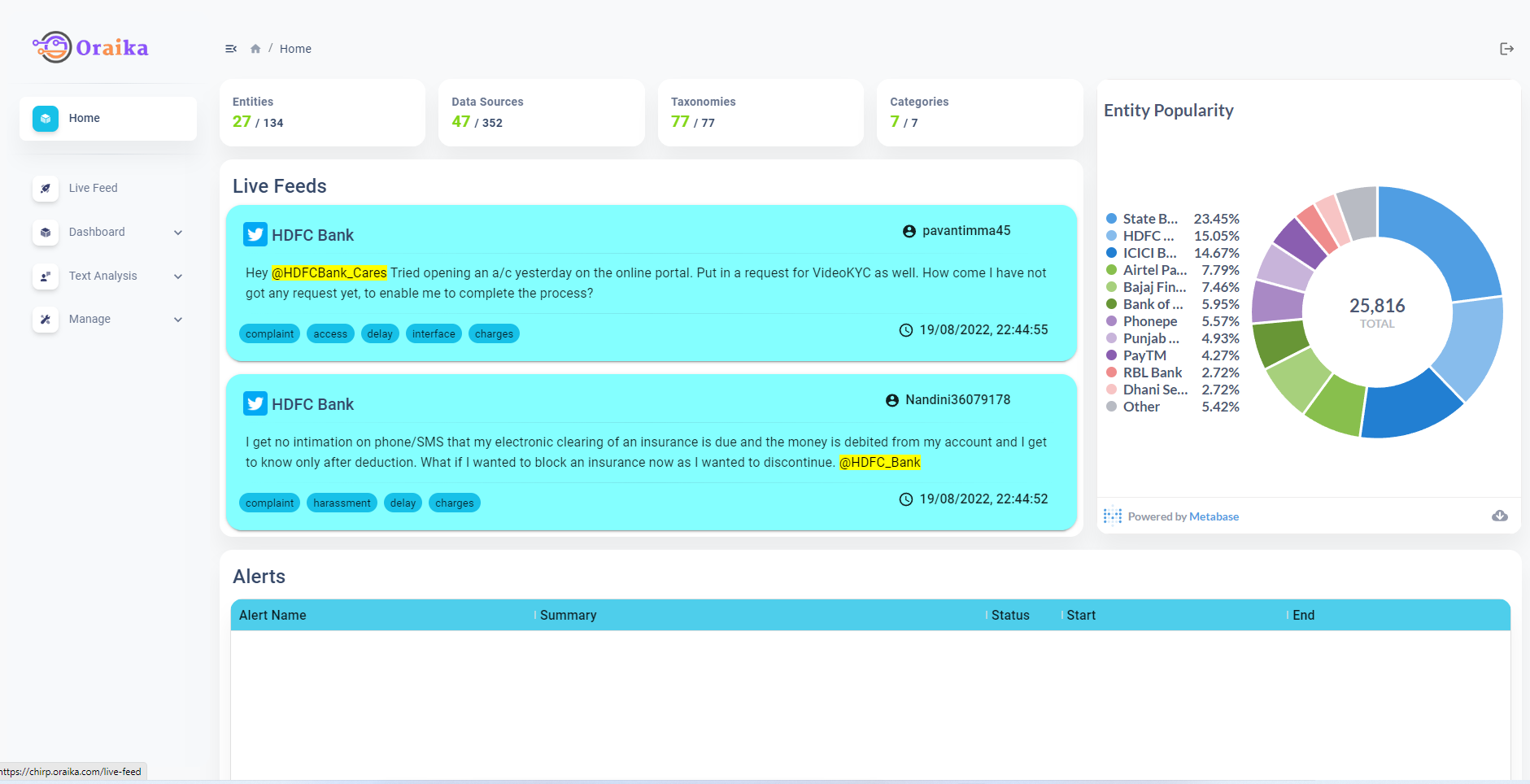Toggle Phonepe legend color dot
The width and height of the screenshot is (1530, 784).
click(x=1111, y=321)
